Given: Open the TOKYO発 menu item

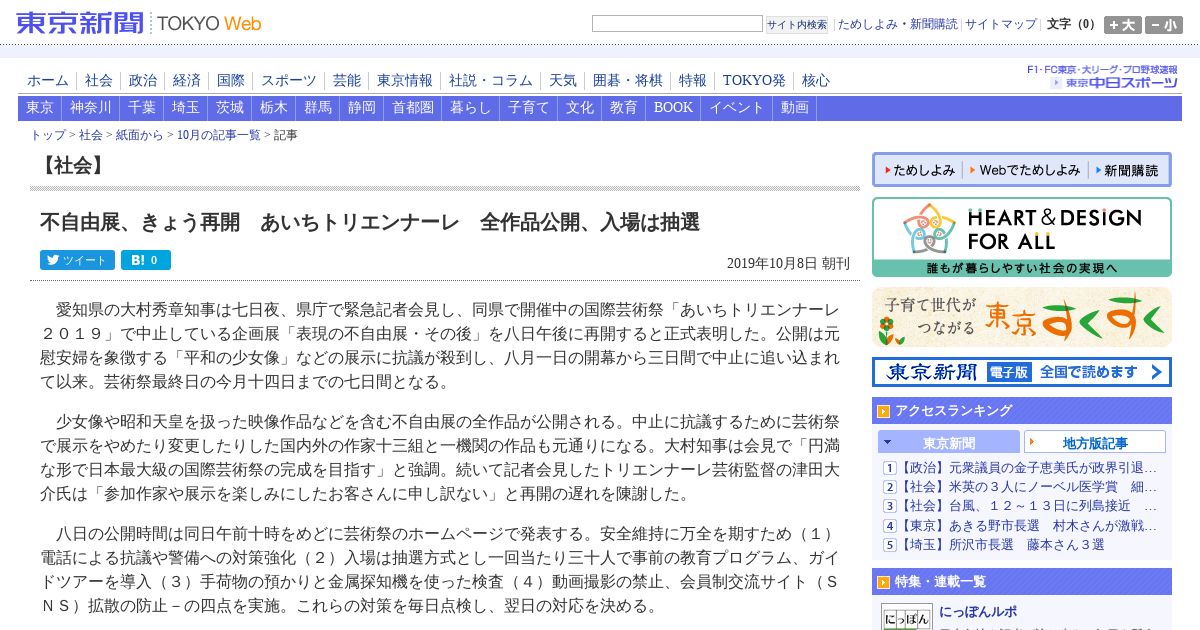Looking at the screenshot, I should 754,80.
